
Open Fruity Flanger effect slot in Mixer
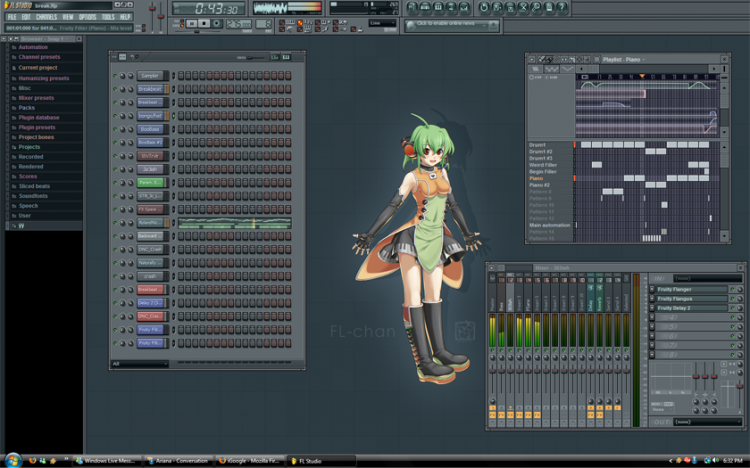[x=692, y=289]
